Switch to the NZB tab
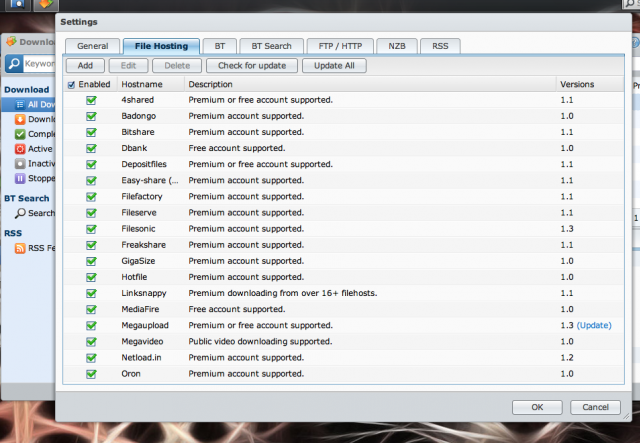640x443 pixels. [397, 46]
